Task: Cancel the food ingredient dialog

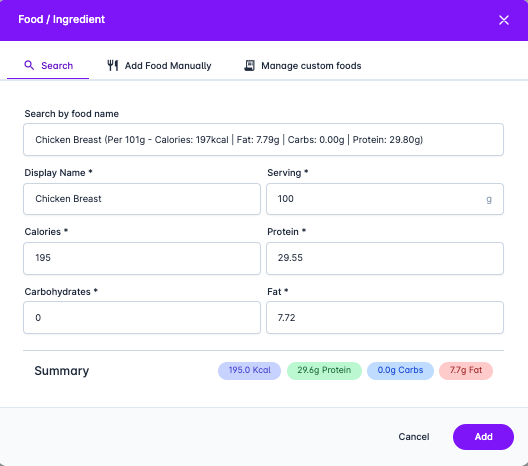Action: (x=414, y=437)
